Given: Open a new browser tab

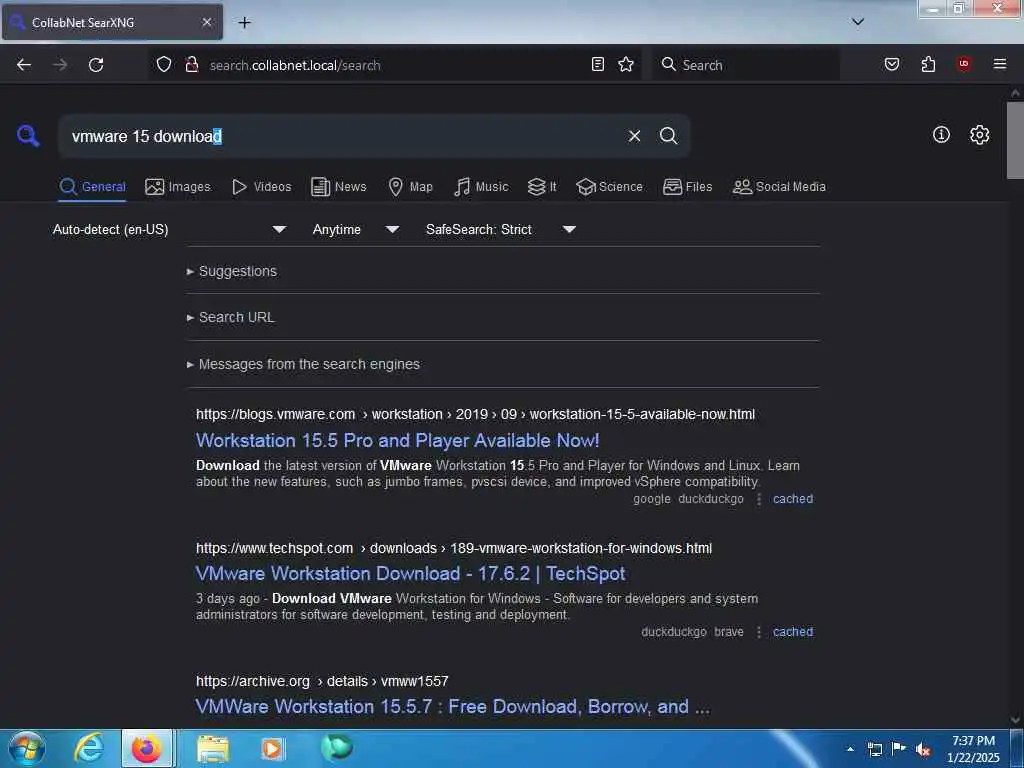Looking at the screenshot, I should [244, 23].
